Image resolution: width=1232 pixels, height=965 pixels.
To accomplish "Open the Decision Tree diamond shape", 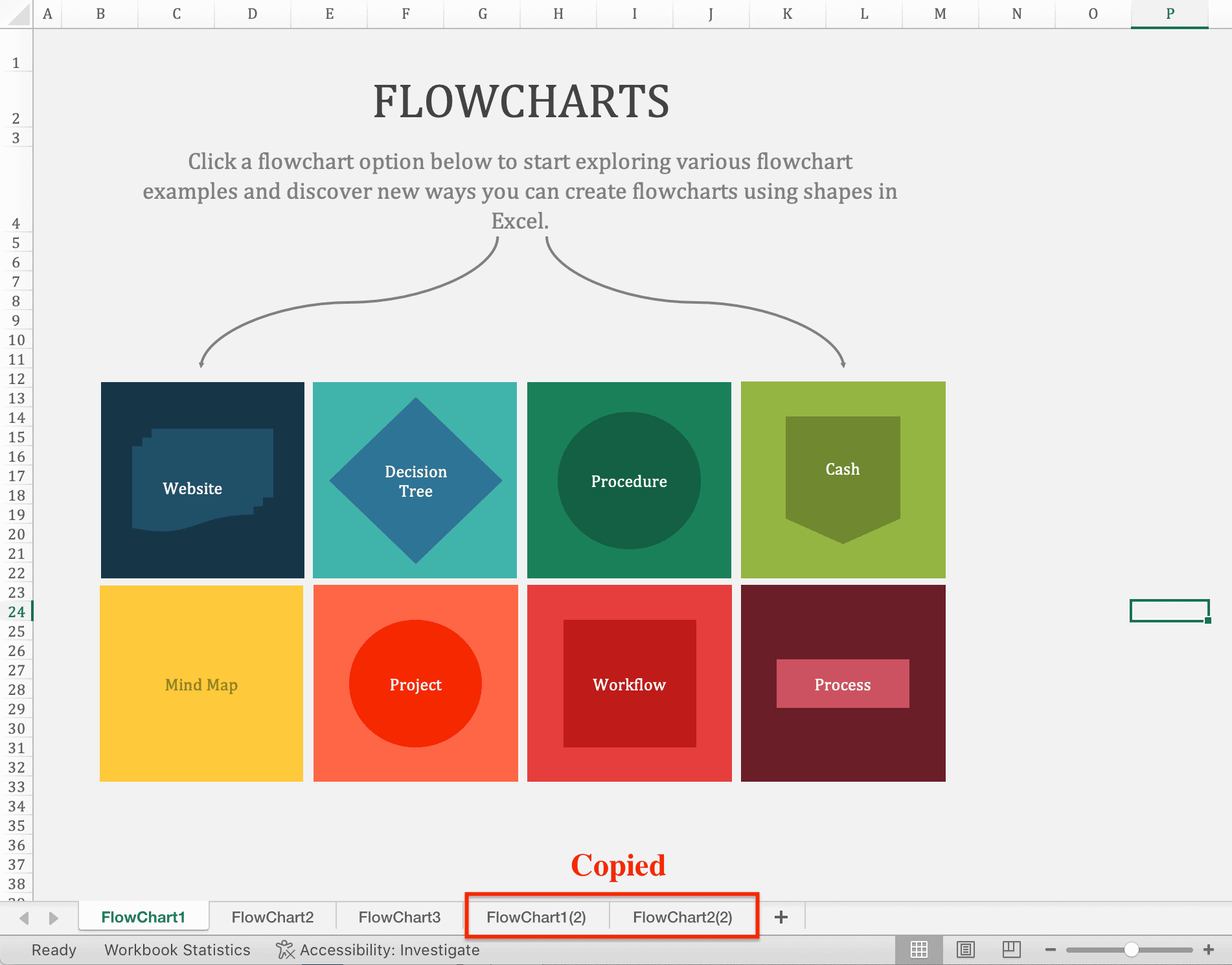I will point(416,481).
